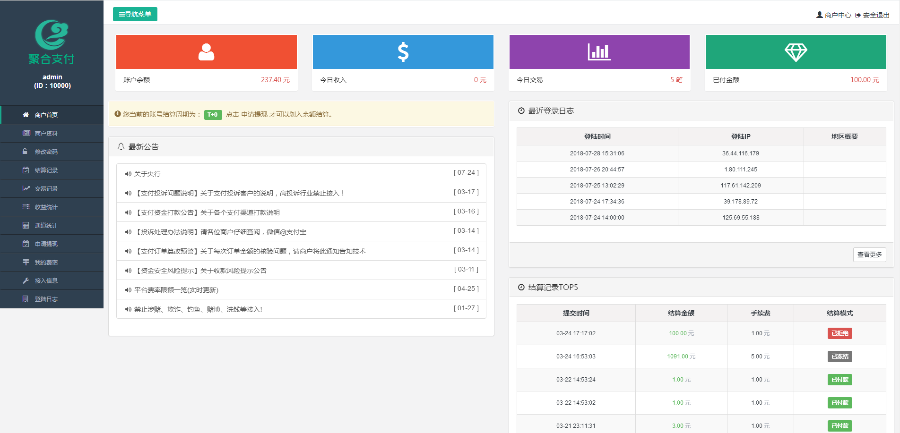Click the 最新公告 panel heading
900x433 pixels.
click(x=144, y=147)
